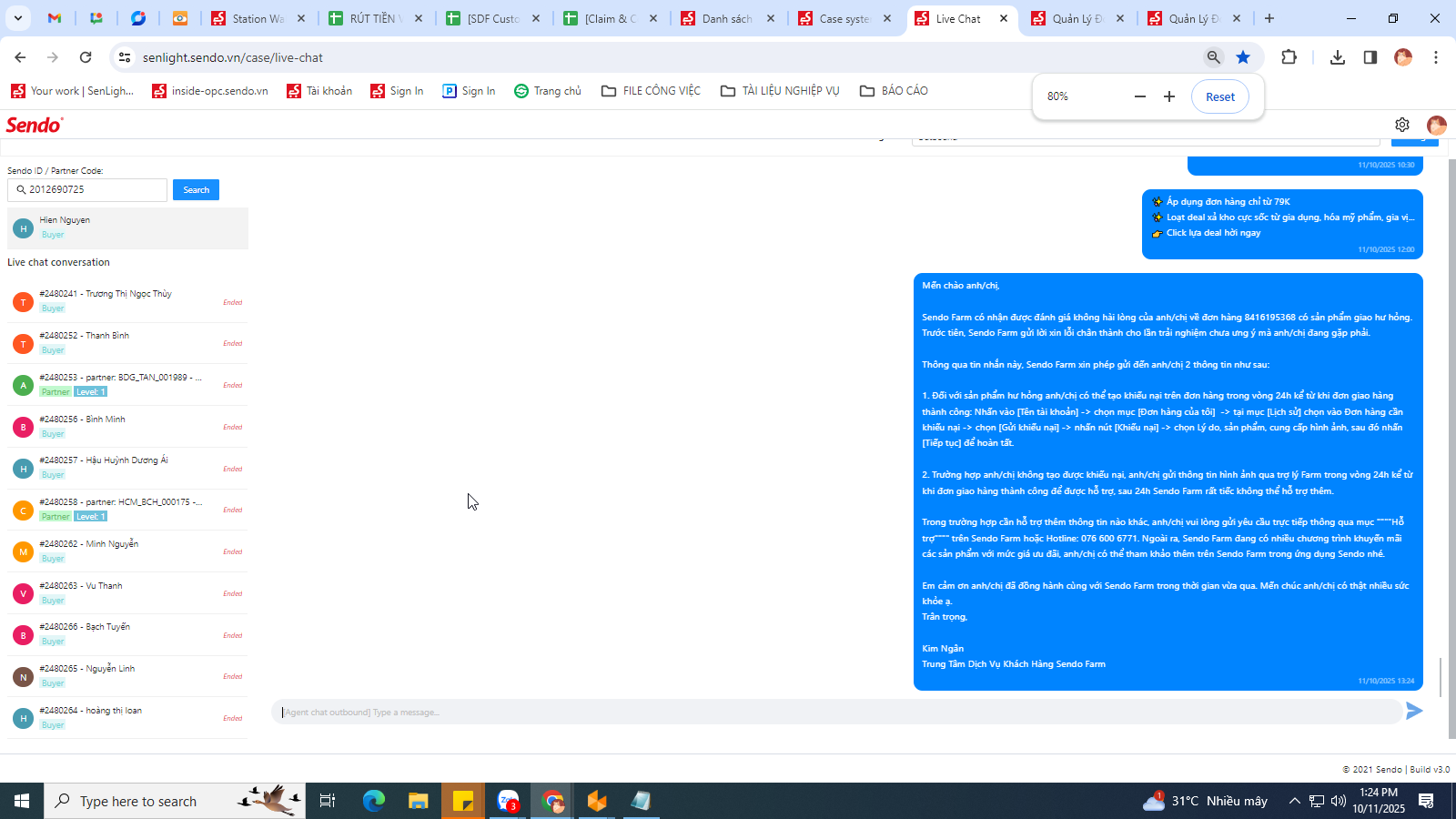Switch to the pinned Gmail tab

coord(55,18)
